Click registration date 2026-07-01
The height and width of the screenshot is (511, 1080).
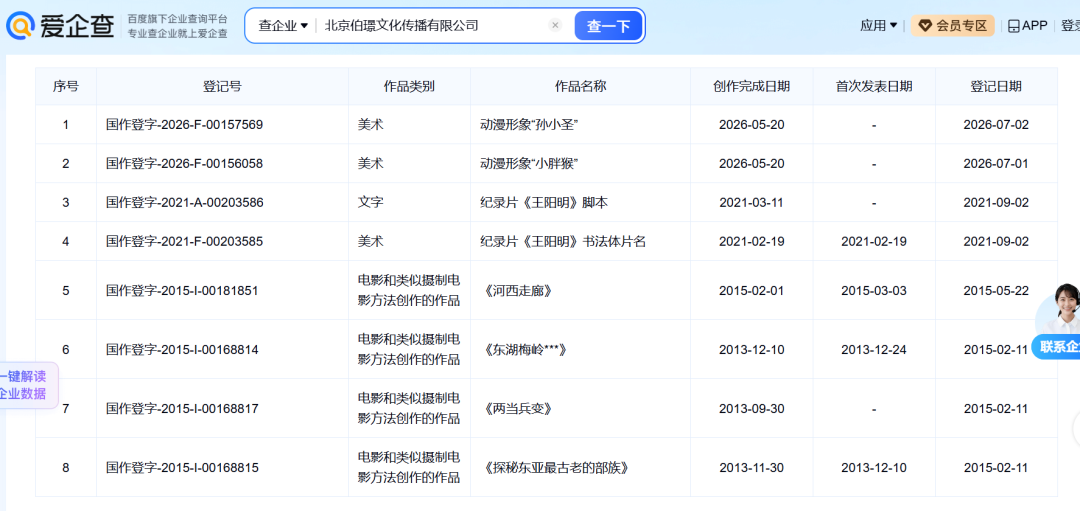(996, 163)
